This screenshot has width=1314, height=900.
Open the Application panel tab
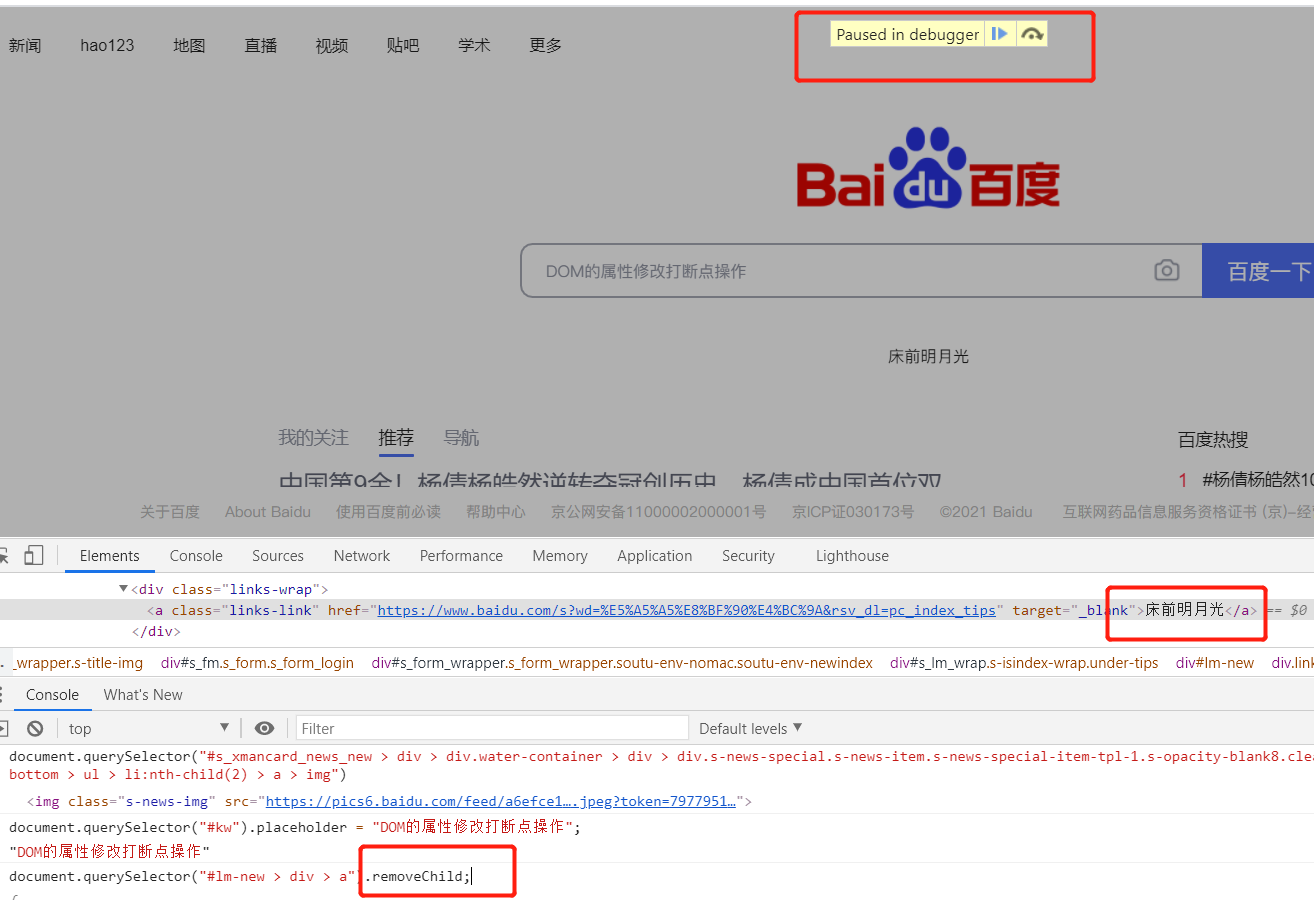click(x=655, y=556)
